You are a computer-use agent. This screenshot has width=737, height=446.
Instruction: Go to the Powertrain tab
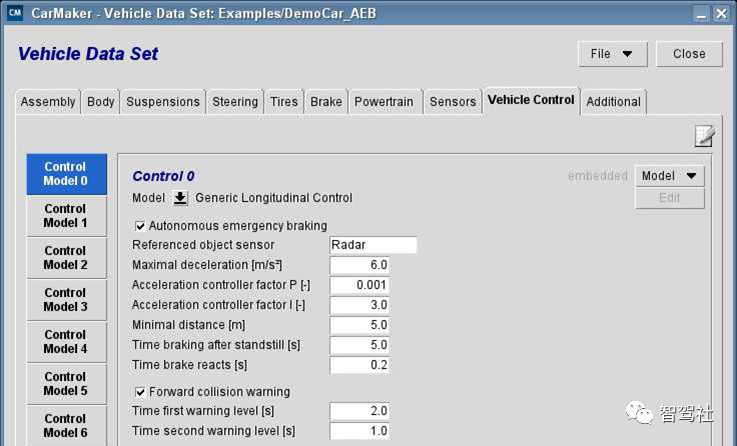point(384,102)
